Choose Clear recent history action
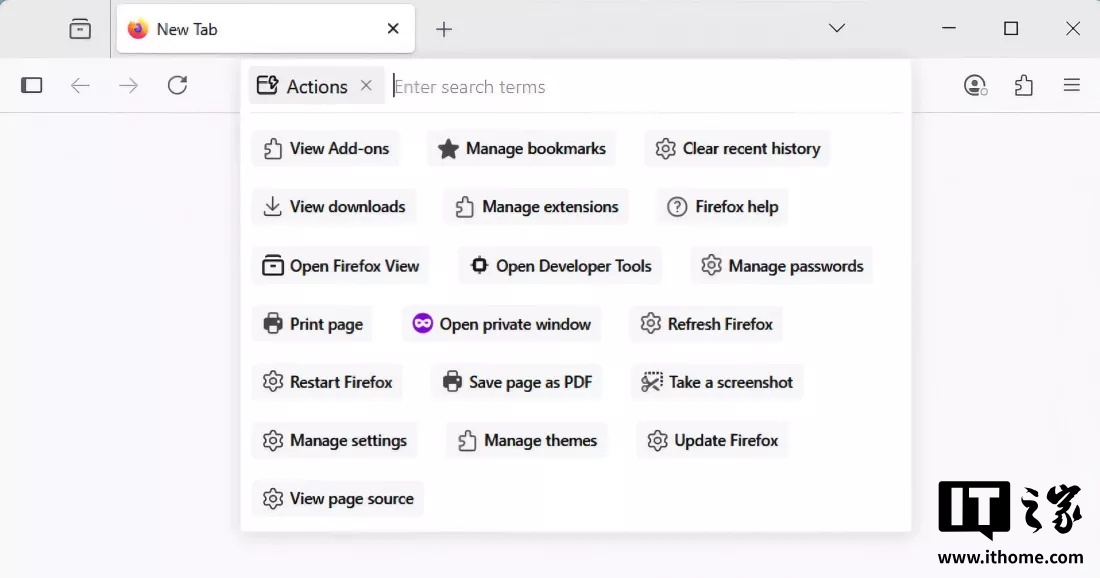 [737, 149]
